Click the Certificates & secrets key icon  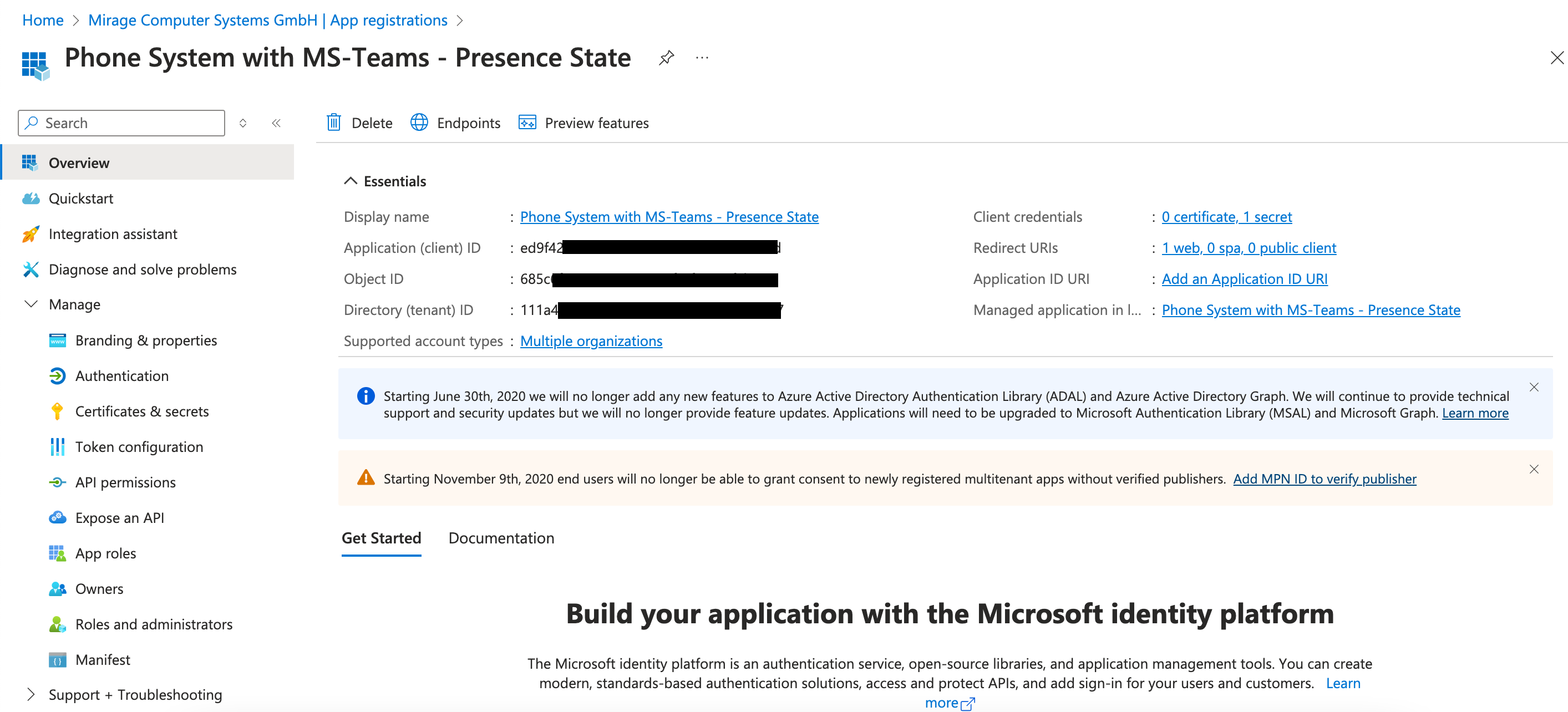57,411
